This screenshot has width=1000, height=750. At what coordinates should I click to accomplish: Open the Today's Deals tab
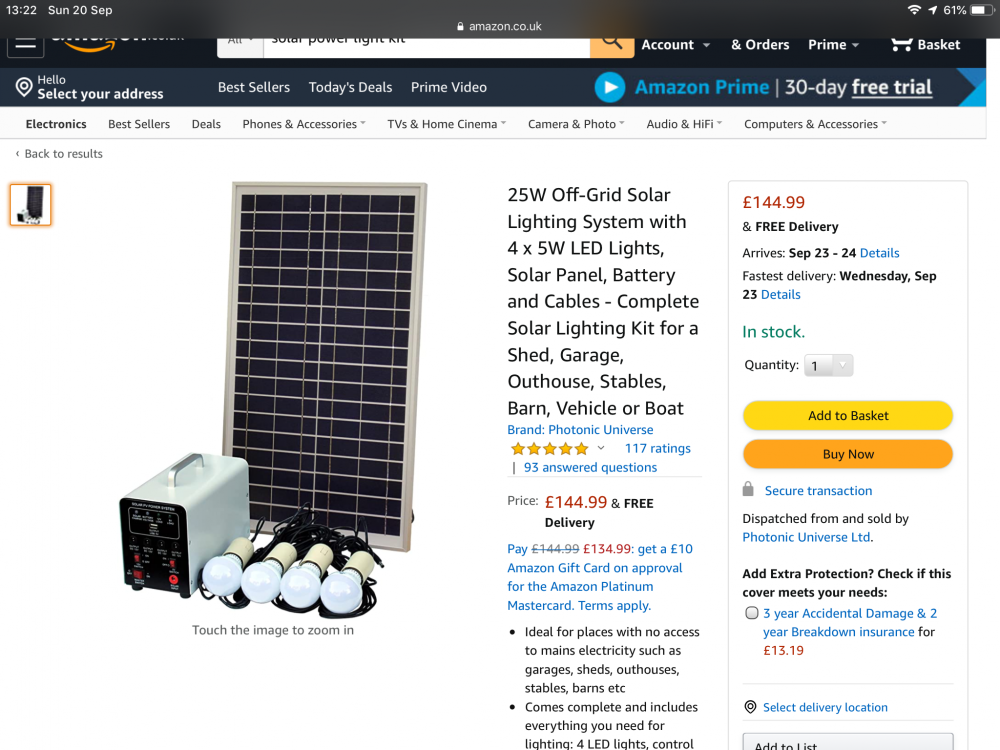coord(350,87)
